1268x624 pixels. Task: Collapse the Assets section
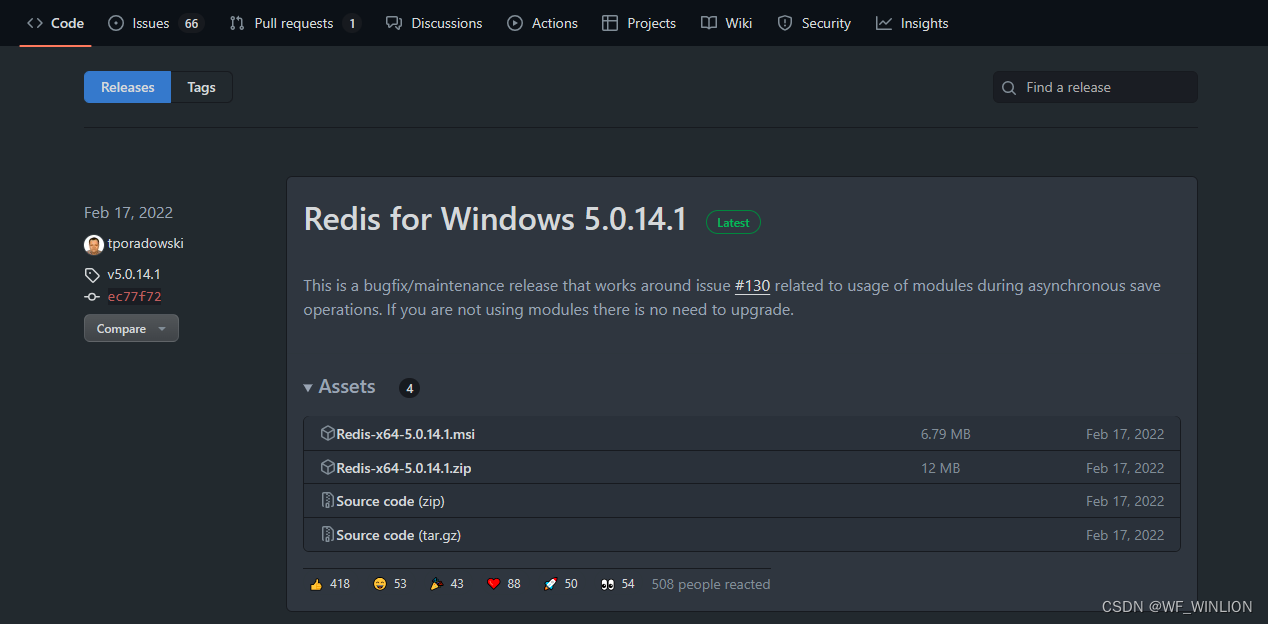tap(340, 387)
